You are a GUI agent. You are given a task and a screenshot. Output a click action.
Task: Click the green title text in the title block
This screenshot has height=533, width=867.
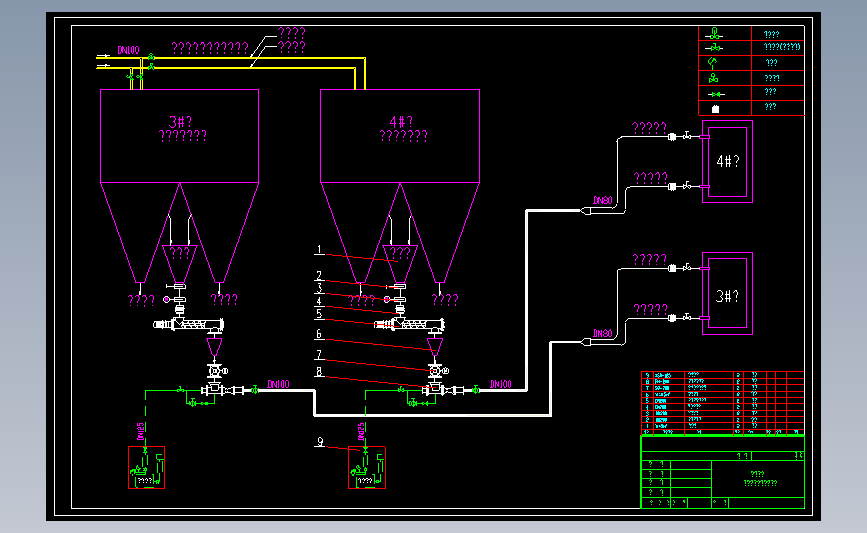point(760,478)
